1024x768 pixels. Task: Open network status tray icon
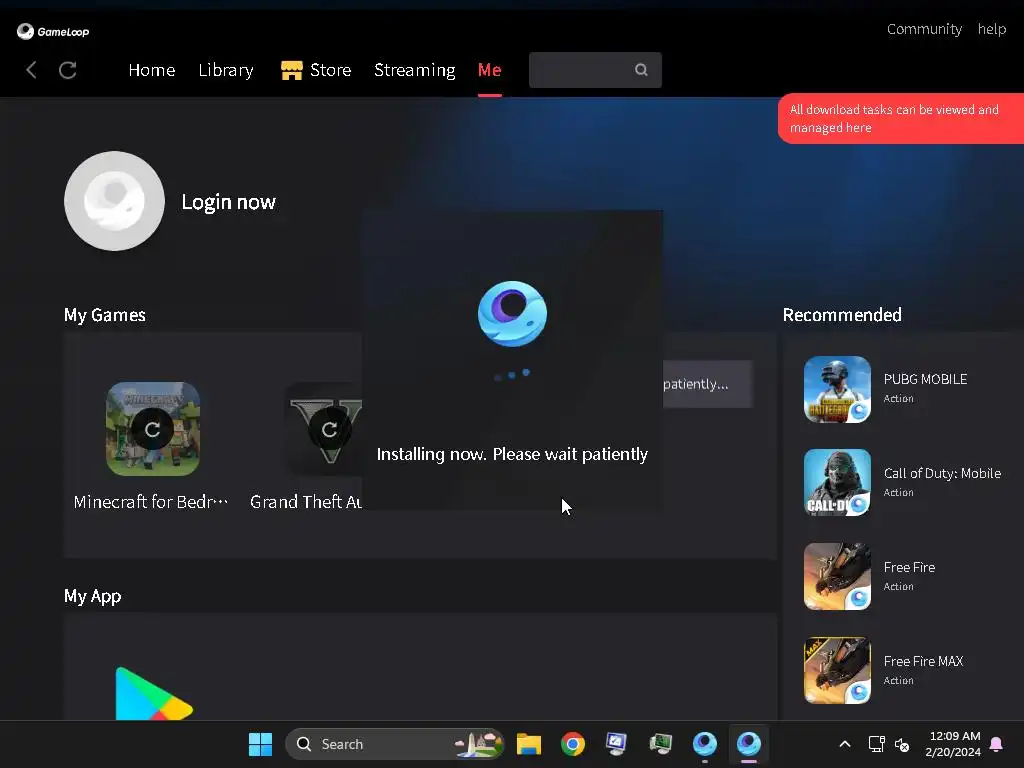876,744
